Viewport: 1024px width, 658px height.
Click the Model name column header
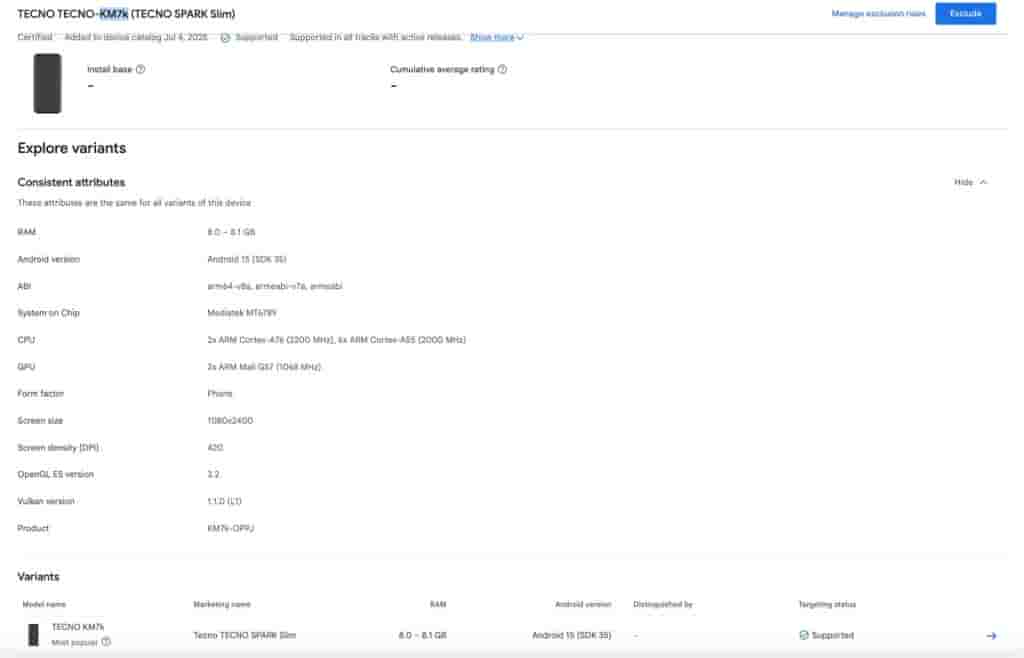44,604
